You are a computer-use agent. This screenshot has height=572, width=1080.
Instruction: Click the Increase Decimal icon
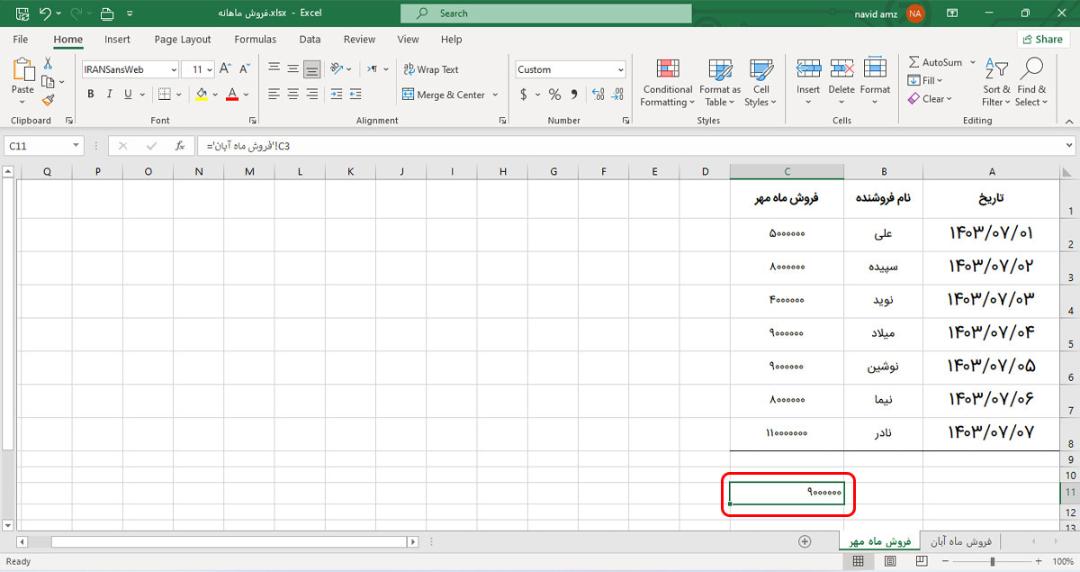click(598, 94)
